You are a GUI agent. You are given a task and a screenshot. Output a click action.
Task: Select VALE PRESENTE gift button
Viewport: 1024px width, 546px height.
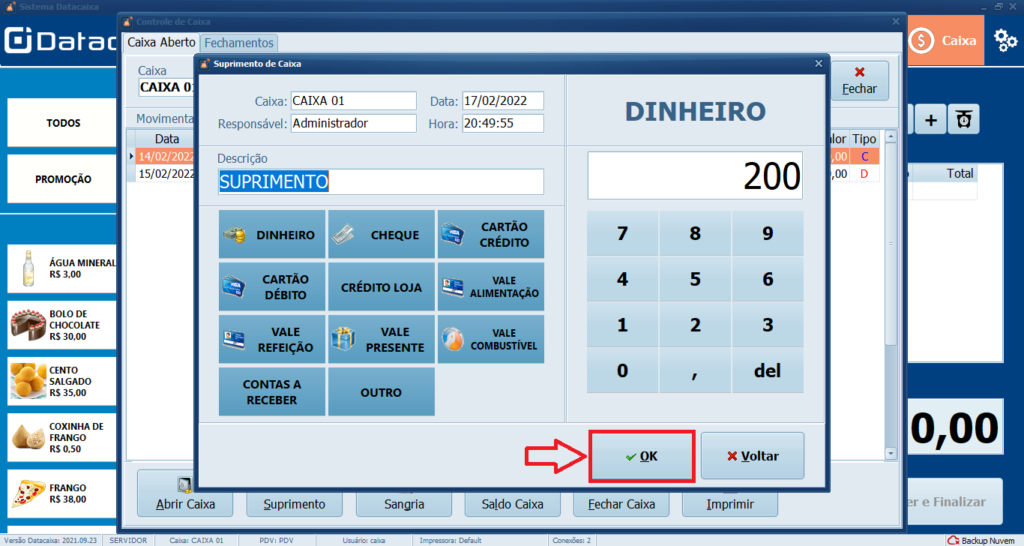(x=381, y=340)
